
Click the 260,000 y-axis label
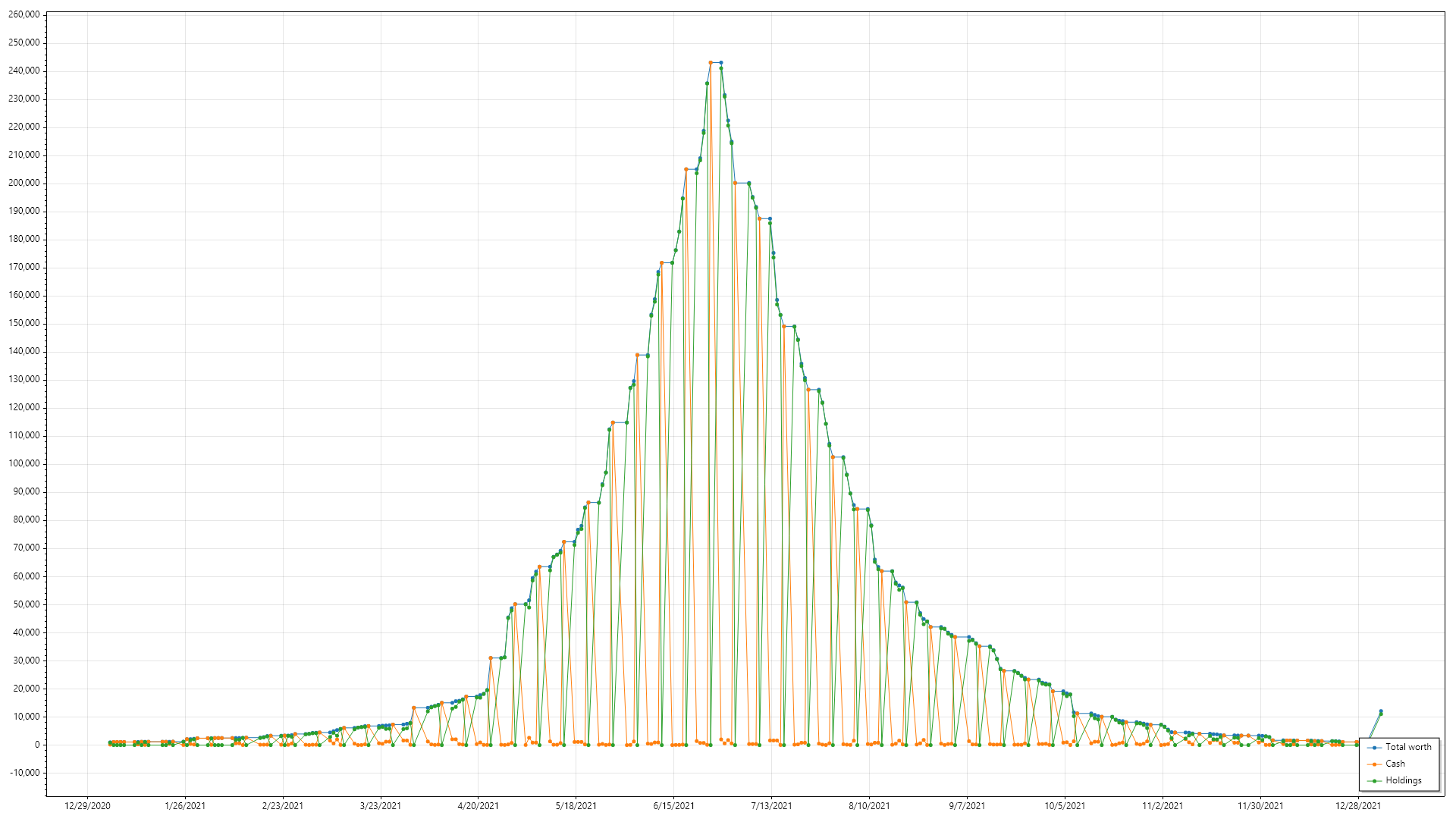point(24,14)
